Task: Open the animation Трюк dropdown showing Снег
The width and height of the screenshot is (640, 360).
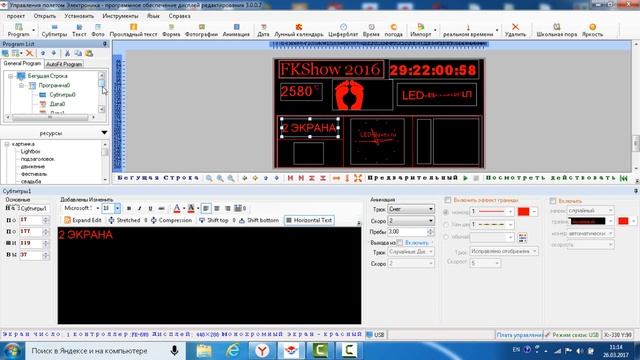Action: (411, 209)
